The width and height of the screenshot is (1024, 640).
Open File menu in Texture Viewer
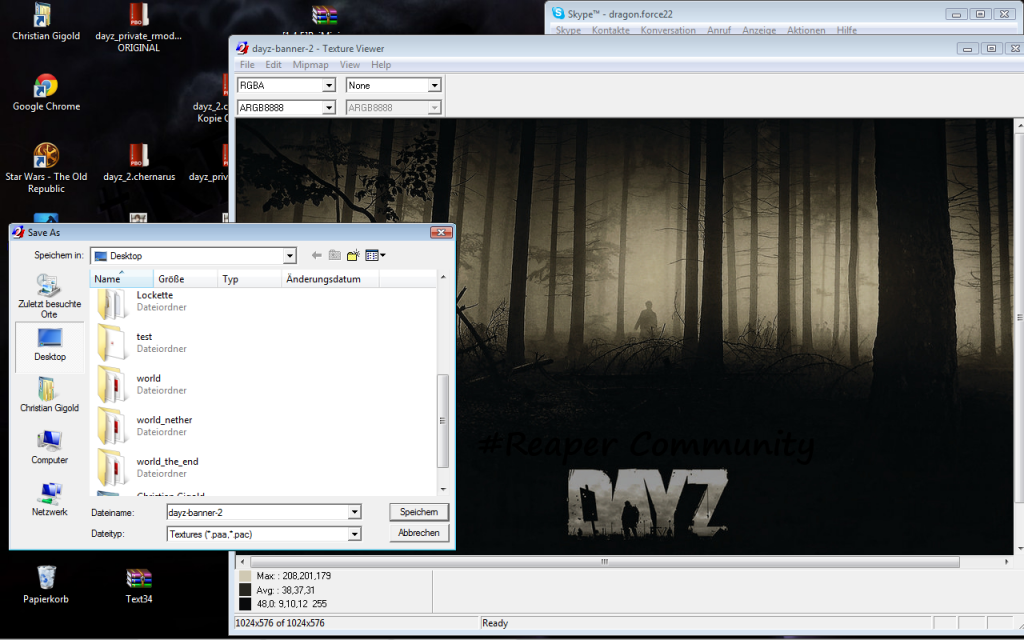click(x=247, y=65)
